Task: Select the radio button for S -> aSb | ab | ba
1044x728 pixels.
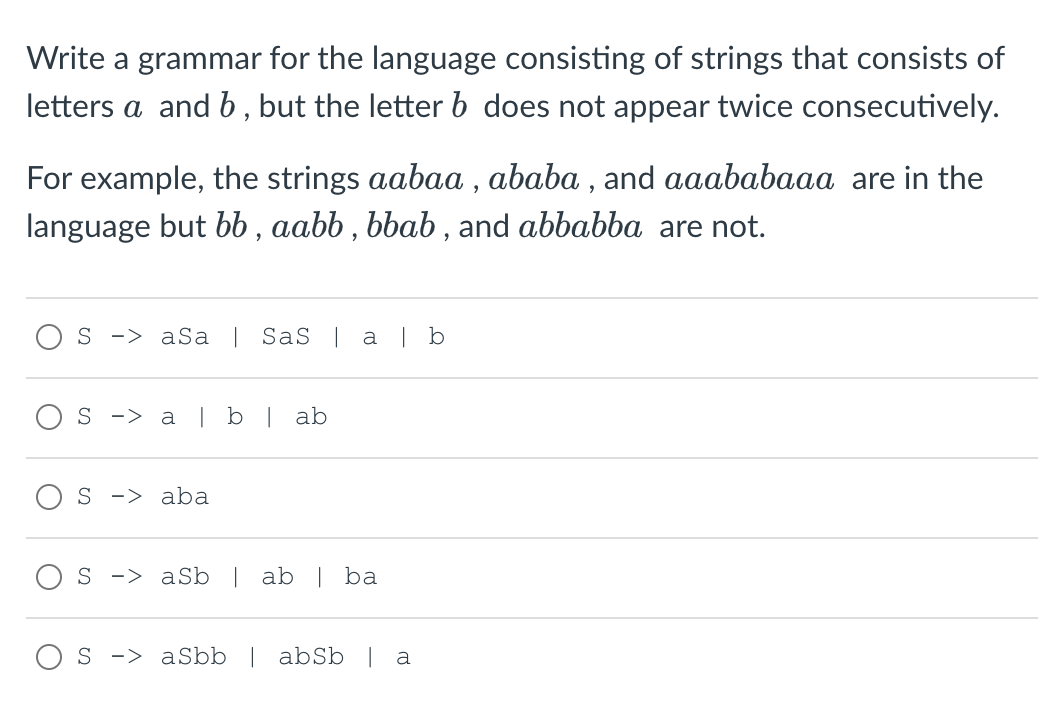Action: [49, 577]
